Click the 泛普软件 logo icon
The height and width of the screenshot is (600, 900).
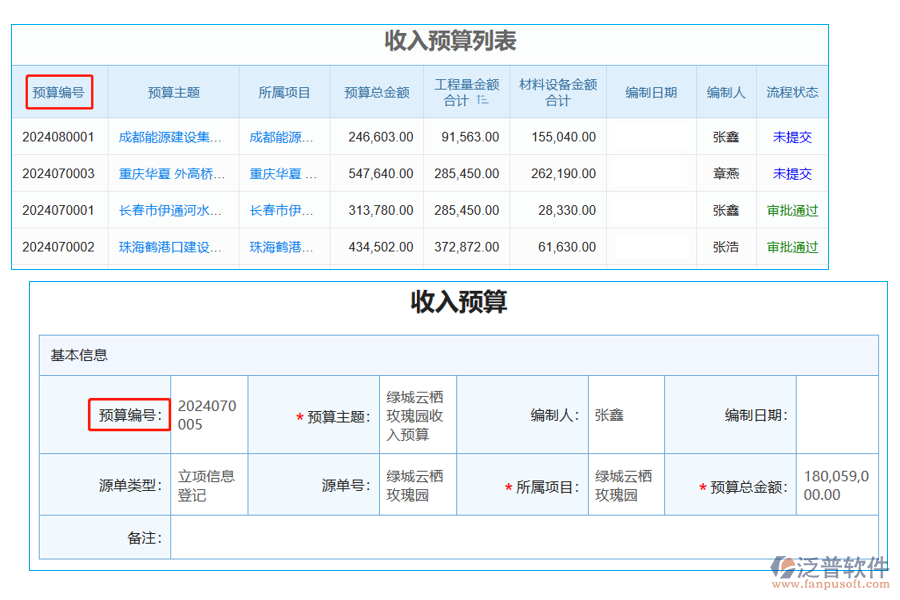(783, 566)
